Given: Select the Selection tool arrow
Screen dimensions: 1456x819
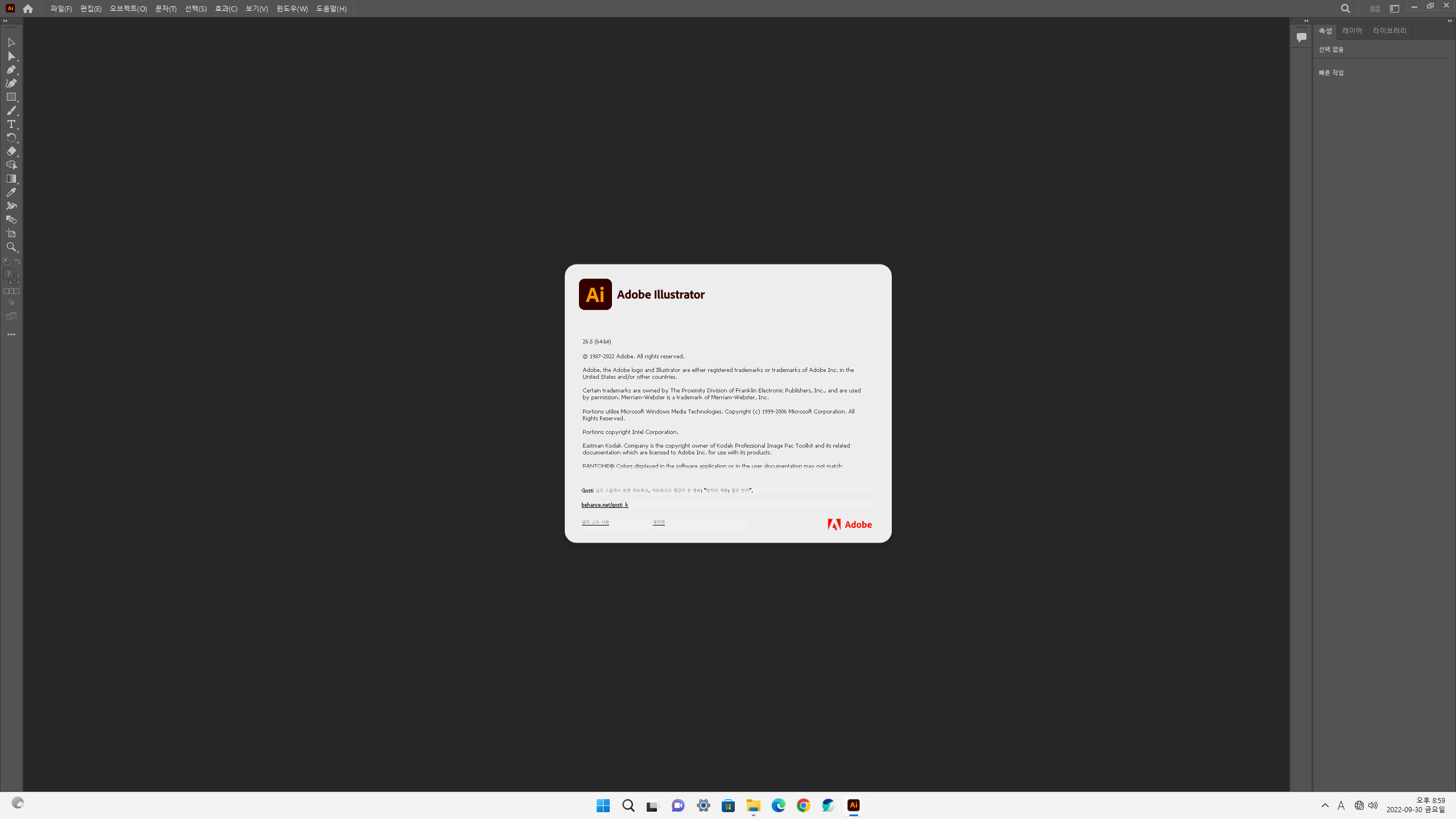Looking at the screenshot, I should [x=11, y=43].
